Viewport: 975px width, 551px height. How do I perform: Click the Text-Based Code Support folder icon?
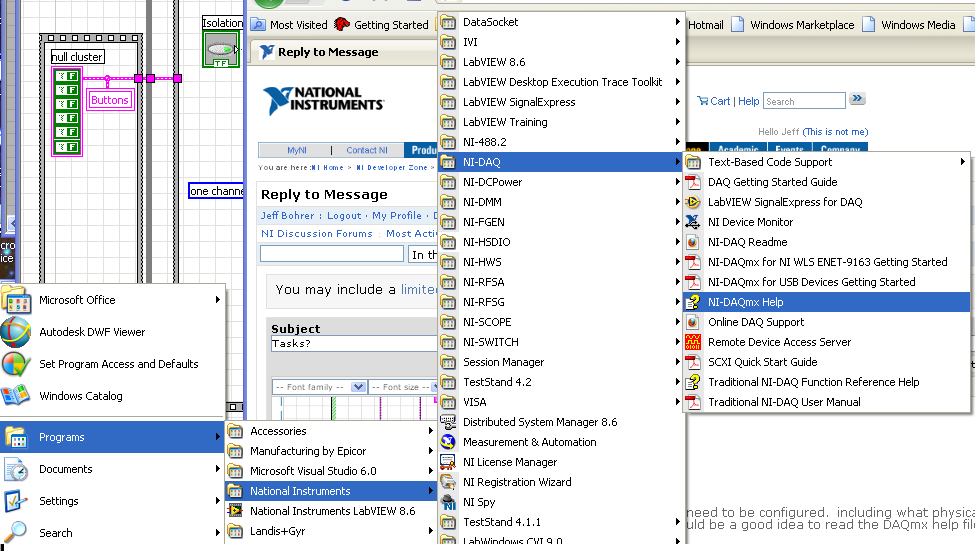[693, 162]
